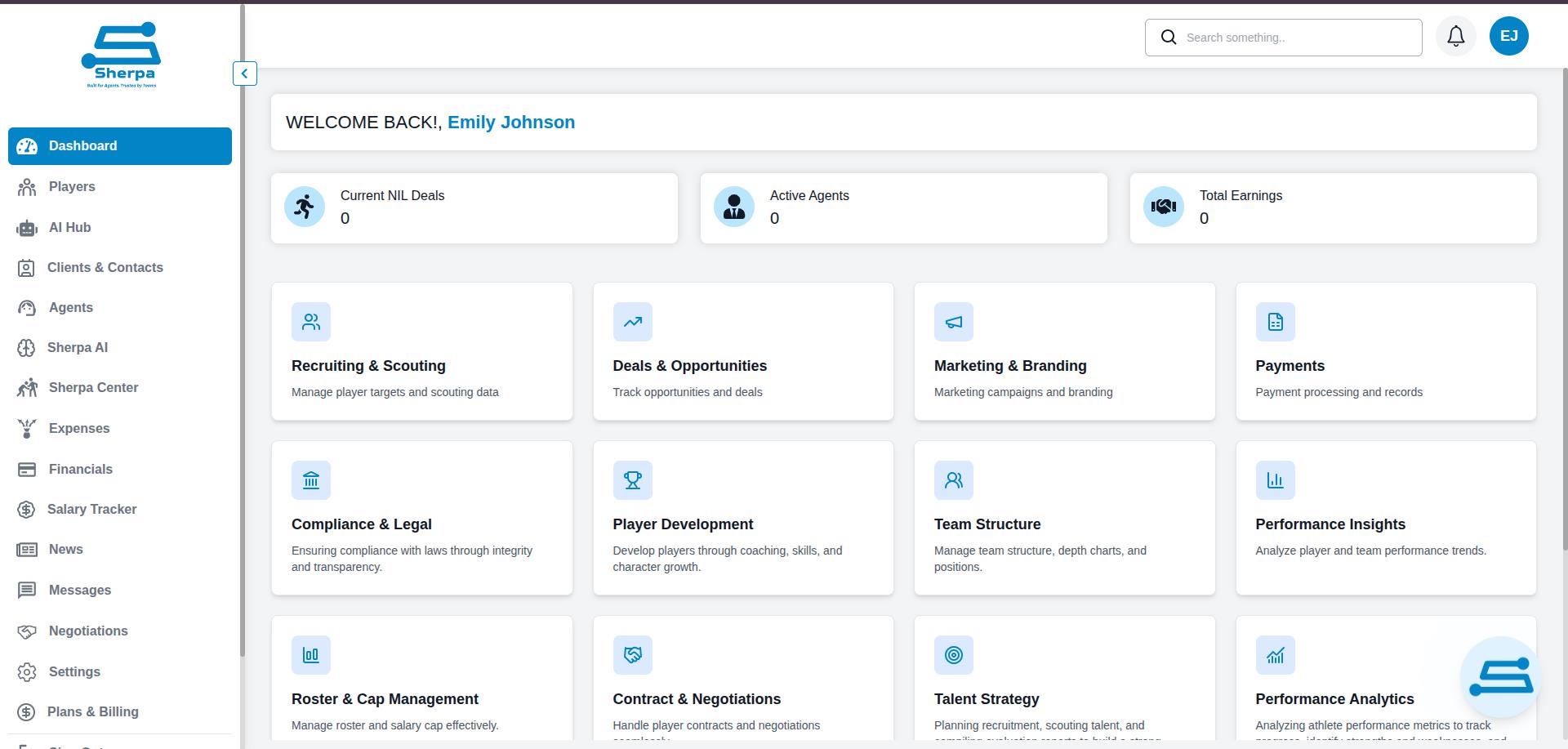Image resolution: width=1568 pixels, height=749 pixels.
Task: Click the Payments document icon
Action: [x=1275, y=321]
